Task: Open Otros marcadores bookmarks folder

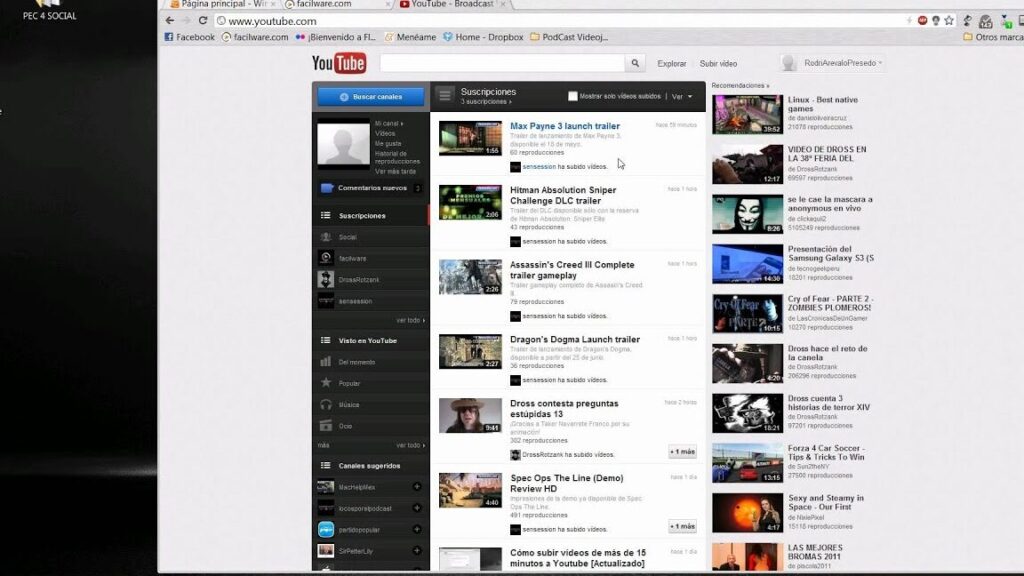Action: coord(993,37)
